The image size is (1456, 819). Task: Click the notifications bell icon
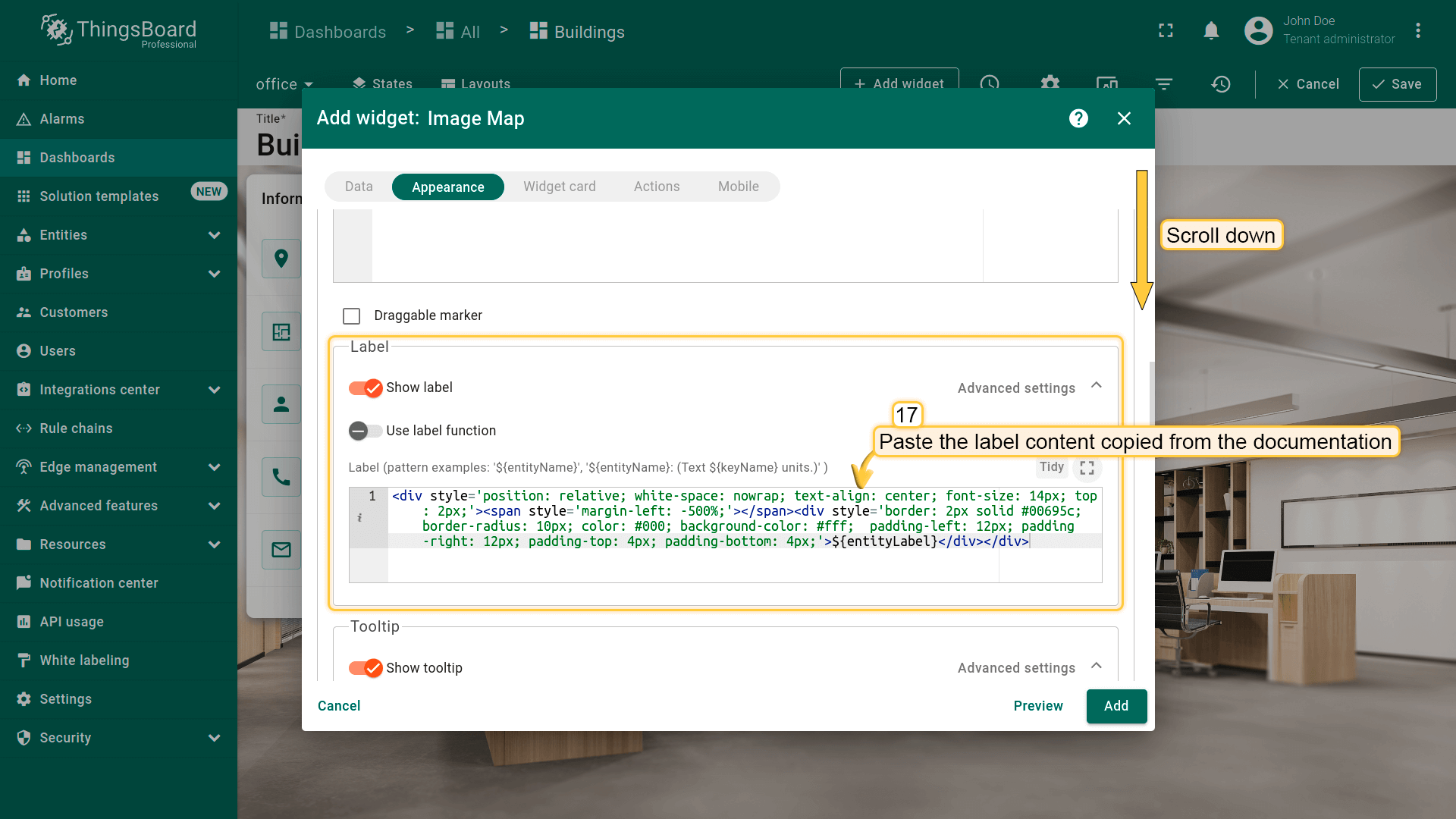pos(1211,30)
